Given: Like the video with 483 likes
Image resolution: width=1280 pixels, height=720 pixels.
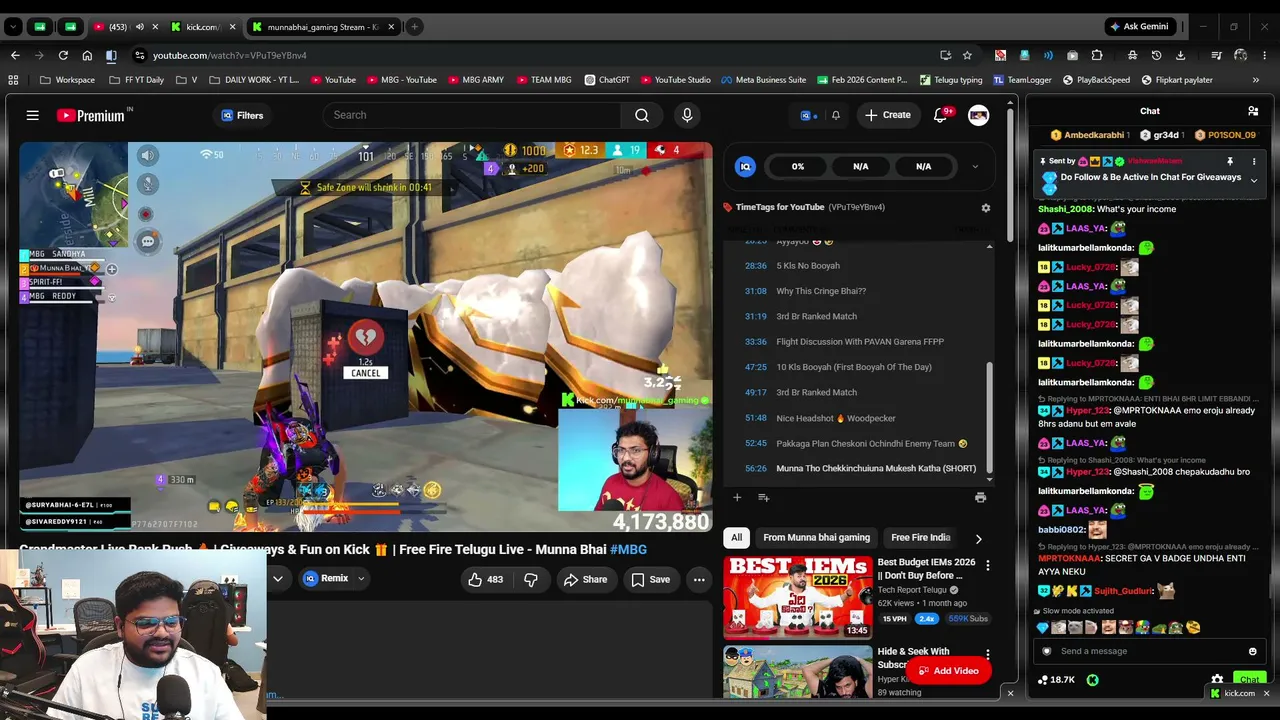Looking at the screenshot, I should tap(486, 579).
